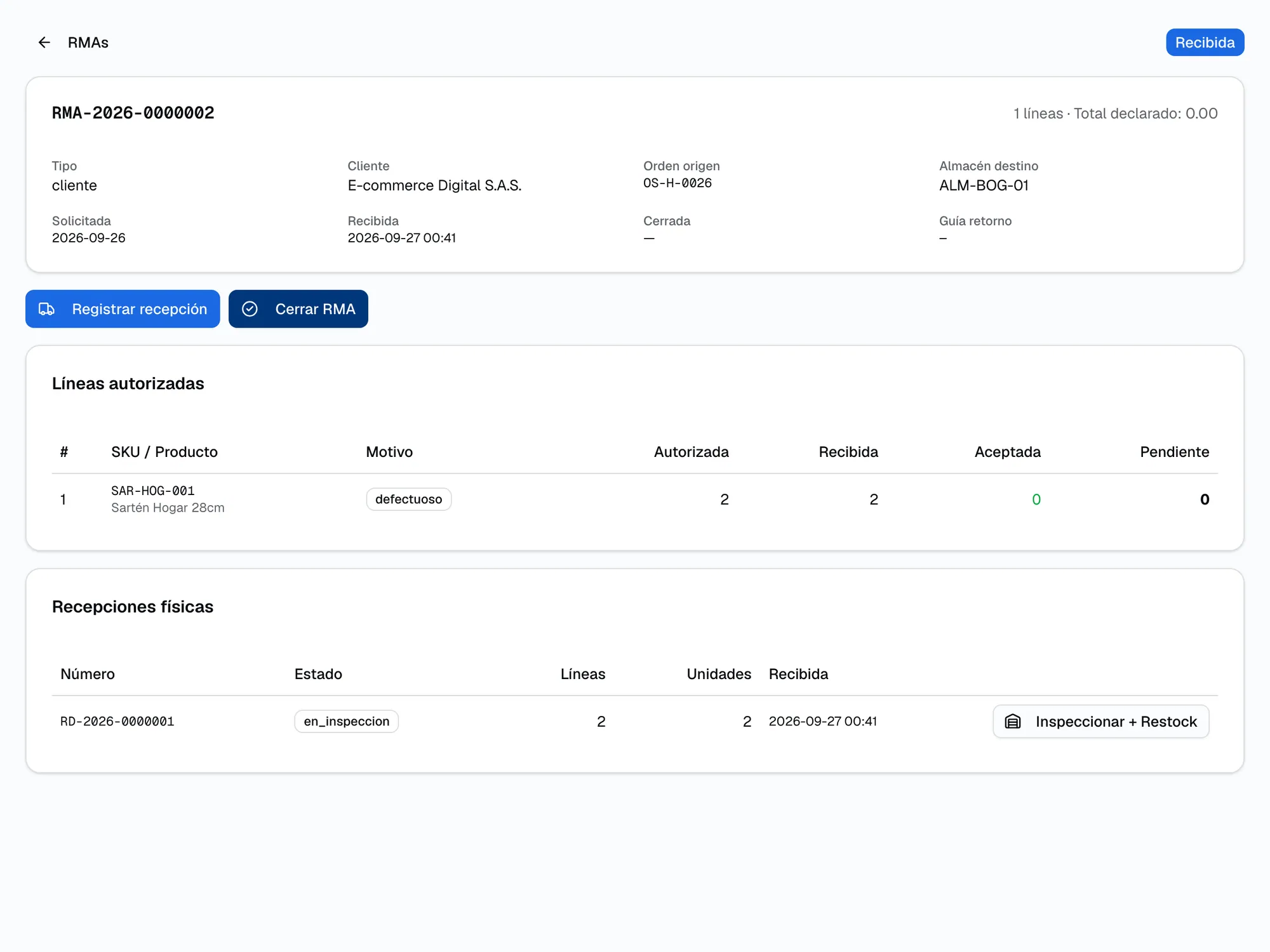The image size is (1270, 952).
Task: Click reception timestamp 2026-09-27 00:41 in table
Action: point(823,722)
